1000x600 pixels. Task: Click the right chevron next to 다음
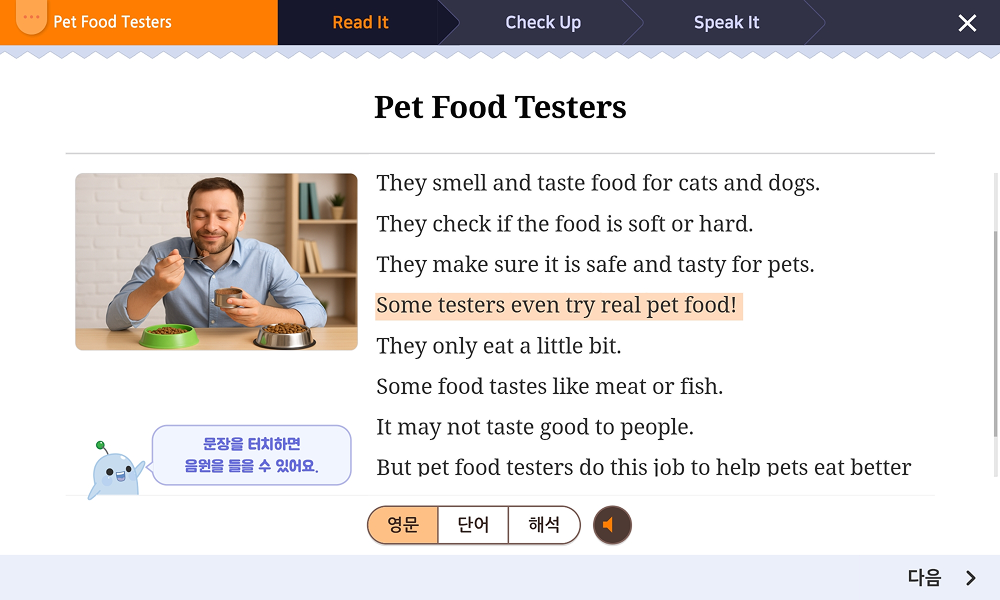(971, 578)
